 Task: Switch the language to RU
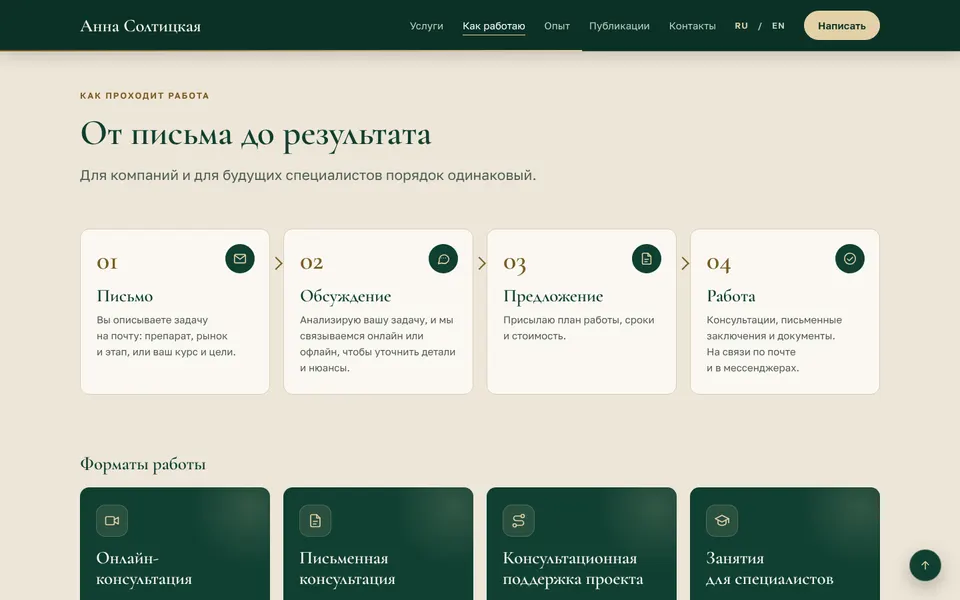741,26
